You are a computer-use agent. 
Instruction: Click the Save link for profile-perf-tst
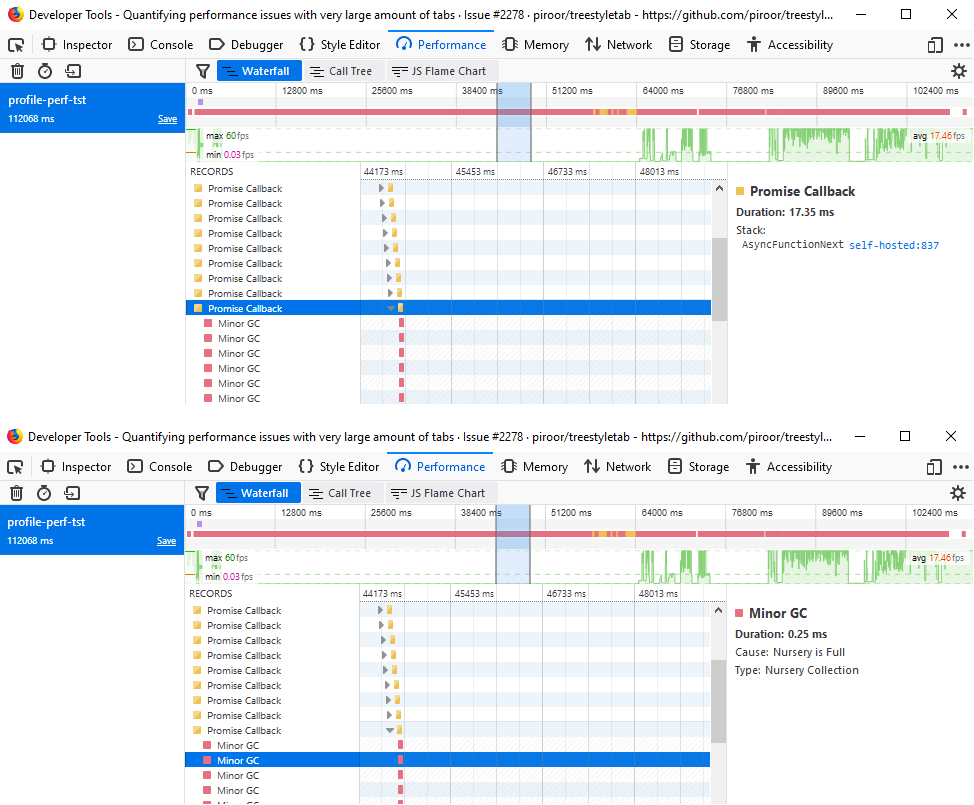167,118
